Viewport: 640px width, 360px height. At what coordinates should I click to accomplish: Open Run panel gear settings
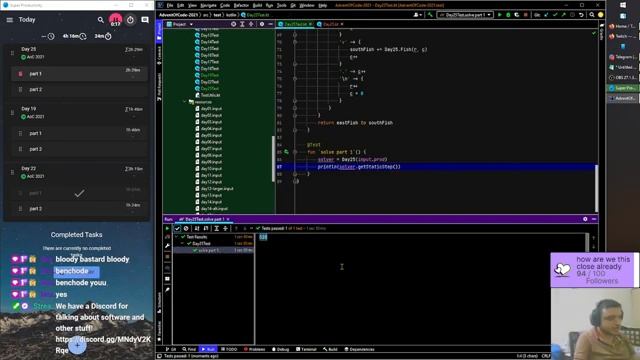(585, 219)
